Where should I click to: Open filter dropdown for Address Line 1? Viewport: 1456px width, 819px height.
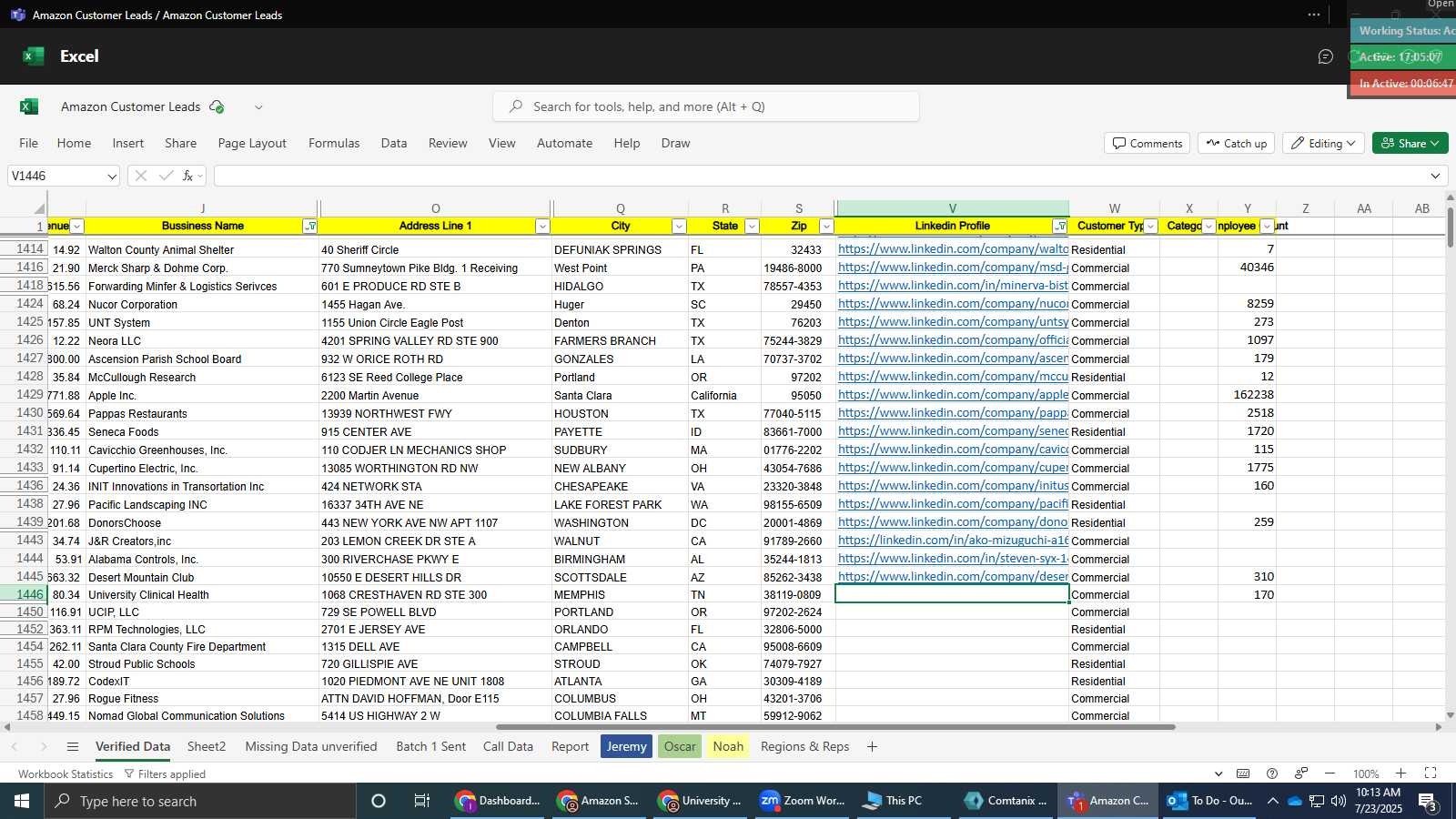tap(542, 227)
